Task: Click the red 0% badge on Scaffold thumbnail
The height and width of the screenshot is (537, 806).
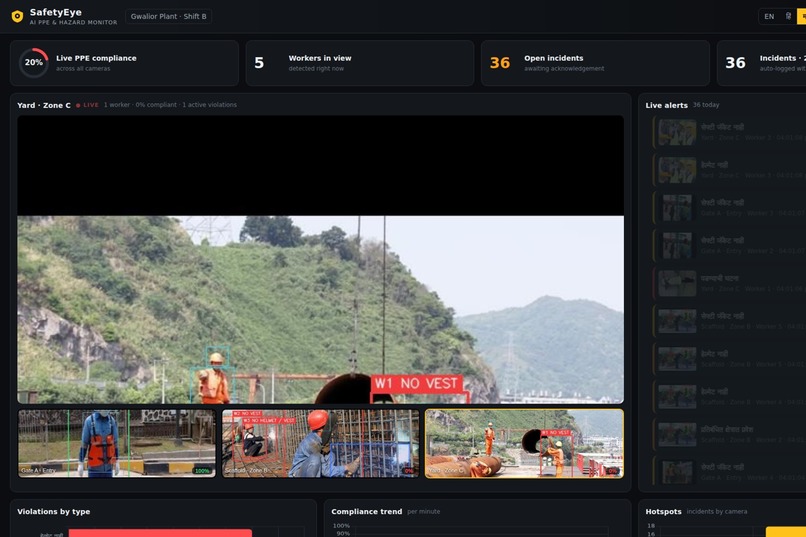Action: pos(409,471)
